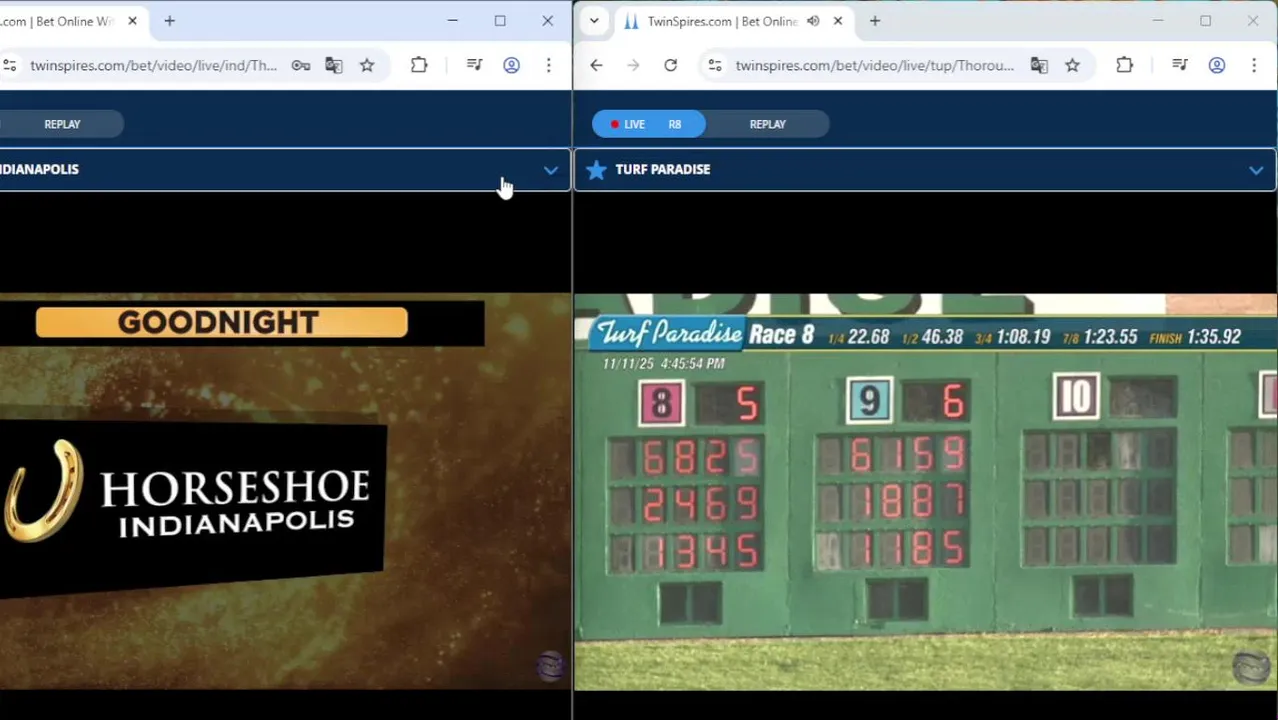
Task: Open Chrome menu in left window
Action: (548, 65)
